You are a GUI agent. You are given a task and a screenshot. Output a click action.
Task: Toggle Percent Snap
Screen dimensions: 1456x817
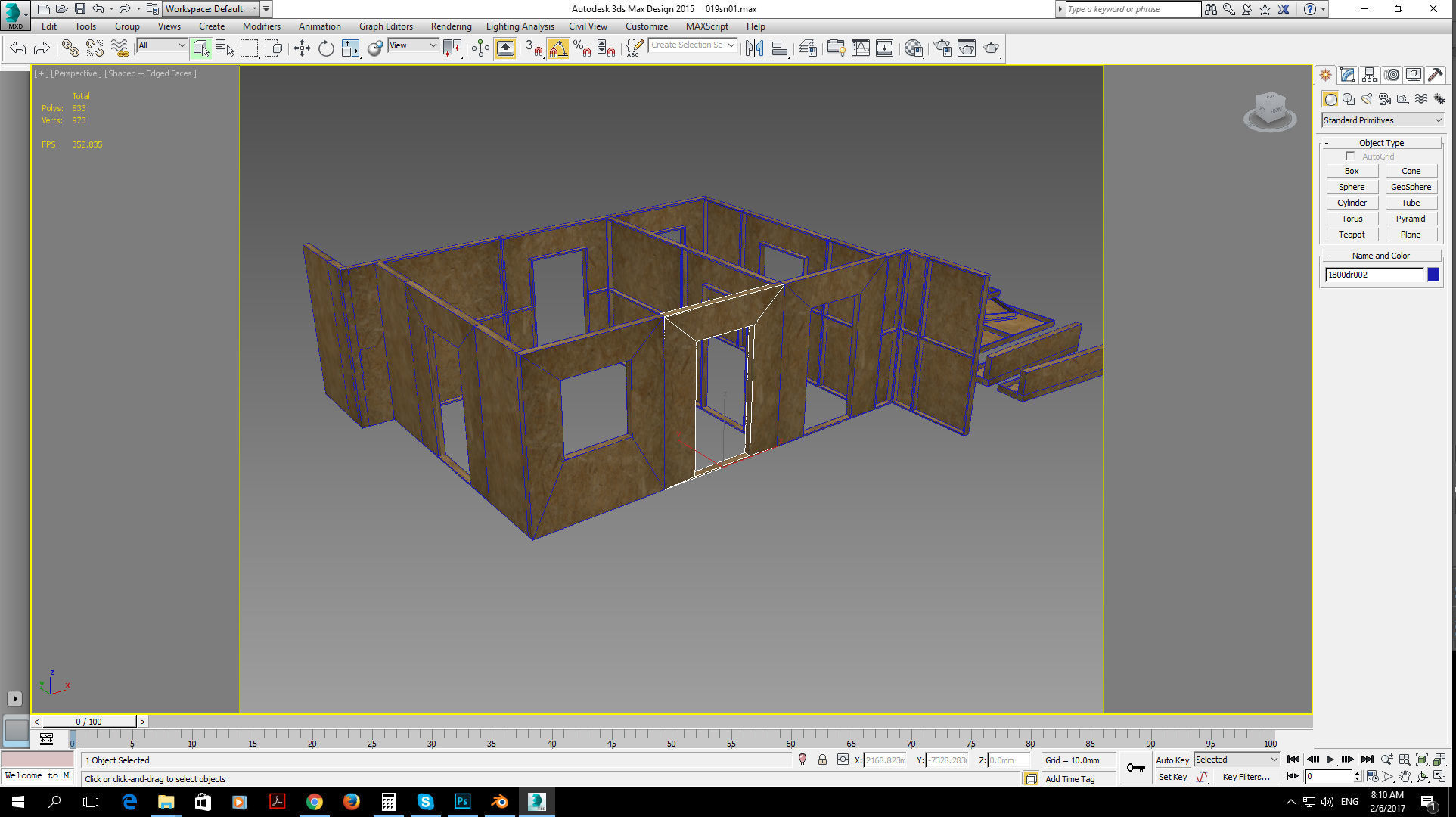point(582,48)
